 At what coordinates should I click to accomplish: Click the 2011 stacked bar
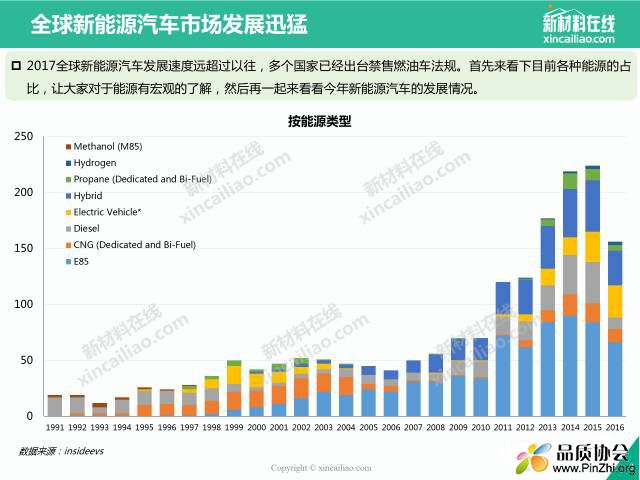[503, 349]
